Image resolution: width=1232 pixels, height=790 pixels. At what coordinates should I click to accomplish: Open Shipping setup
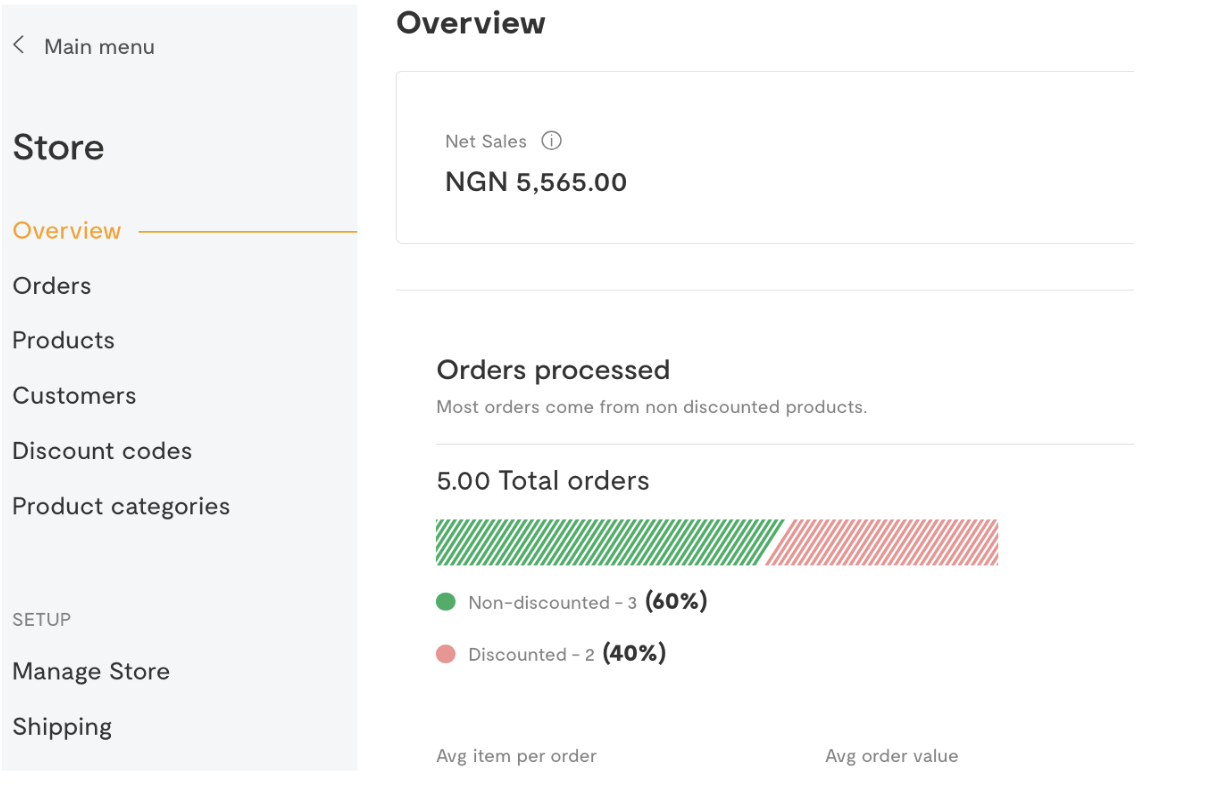62,727
